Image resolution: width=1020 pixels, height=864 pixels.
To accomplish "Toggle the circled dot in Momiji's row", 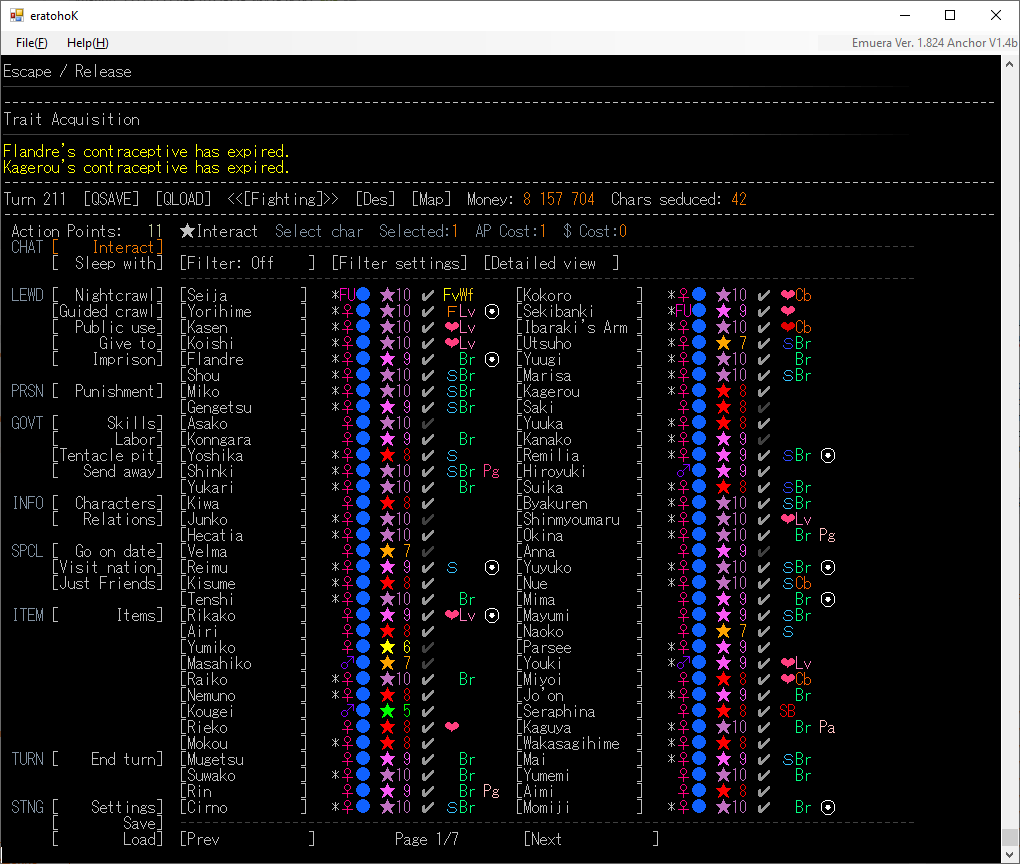I will click(x=828, y=808).
